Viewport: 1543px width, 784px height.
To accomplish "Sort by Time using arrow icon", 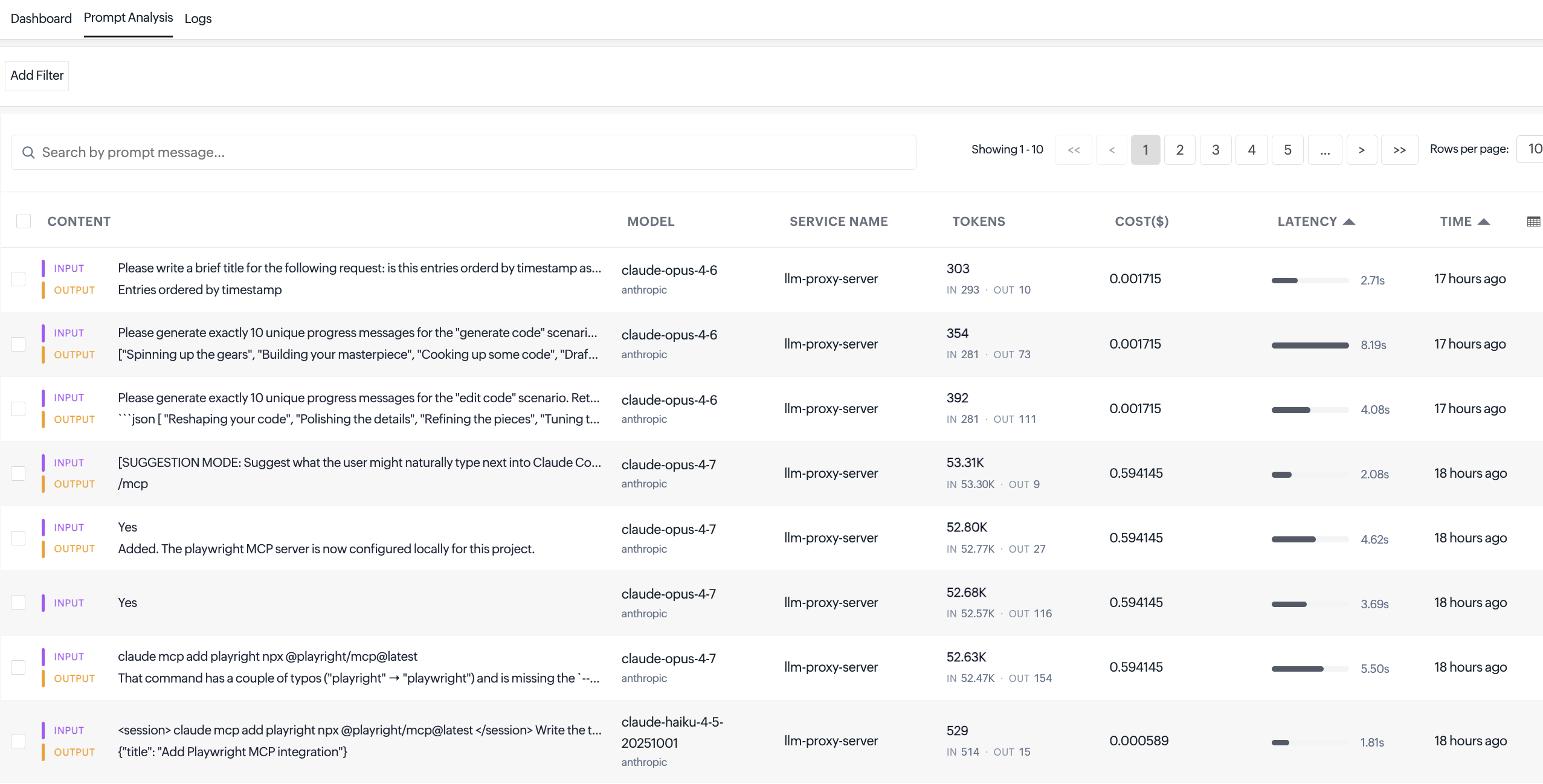I will [x=1484, y=222].
